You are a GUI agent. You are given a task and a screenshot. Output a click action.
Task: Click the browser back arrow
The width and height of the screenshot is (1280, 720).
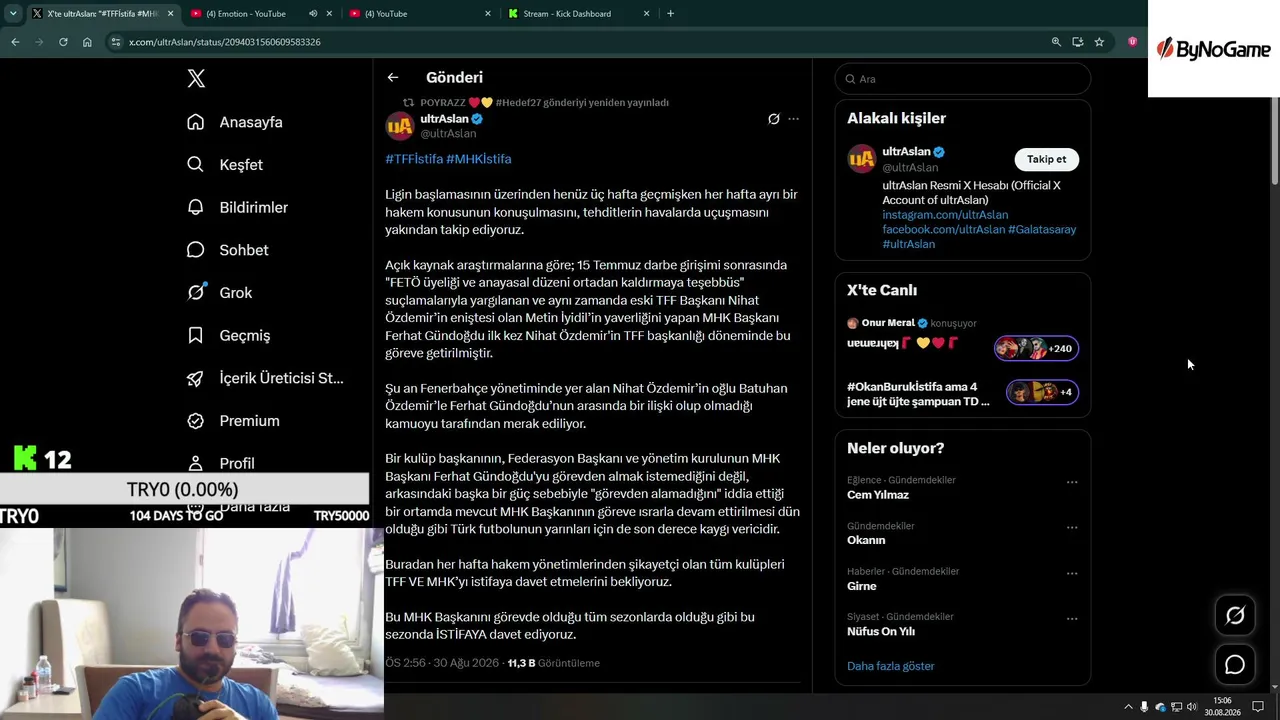point(15,42)
